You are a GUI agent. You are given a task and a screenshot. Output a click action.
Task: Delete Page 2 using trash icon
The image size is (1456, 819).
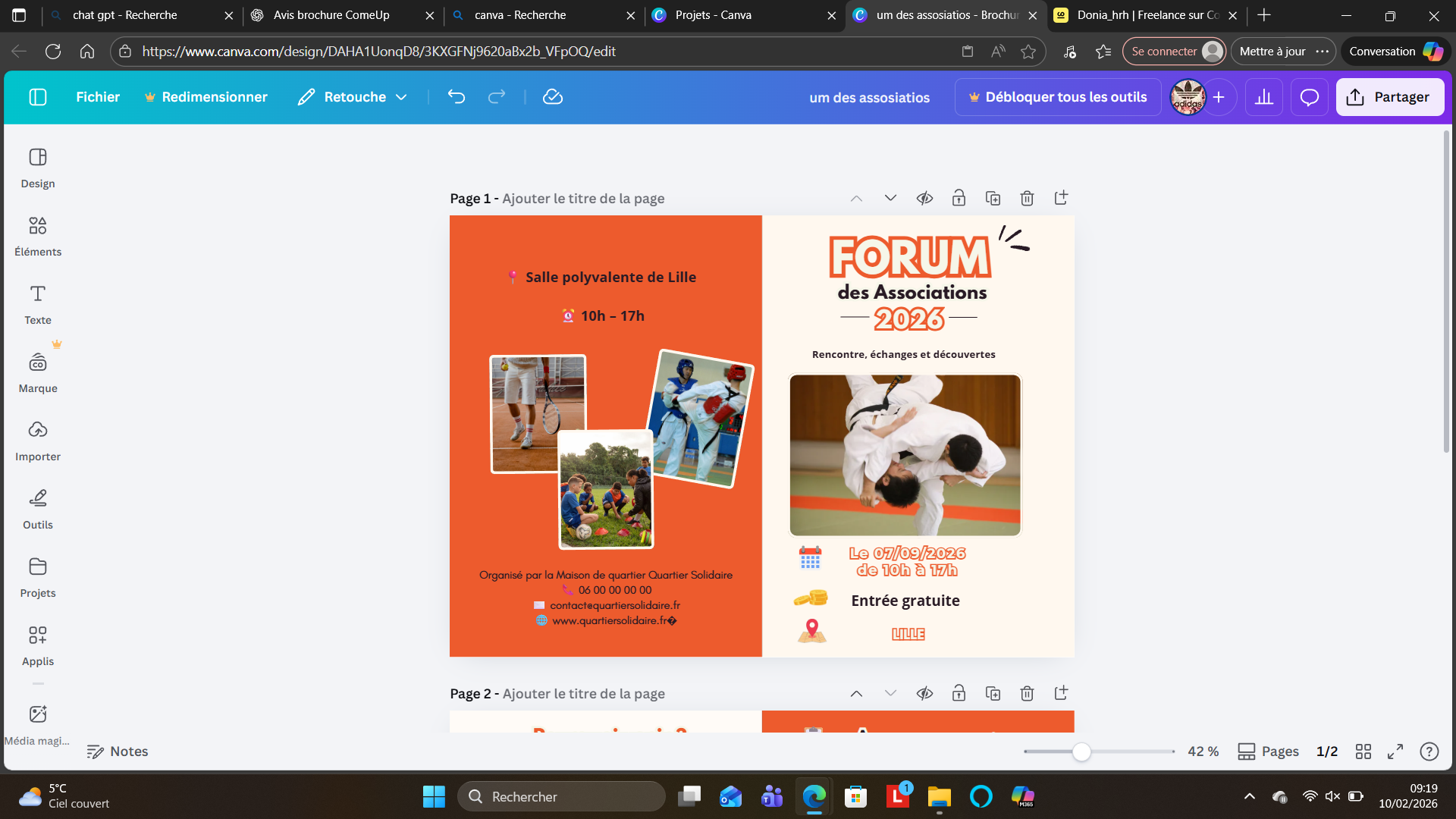[1027, 694]
